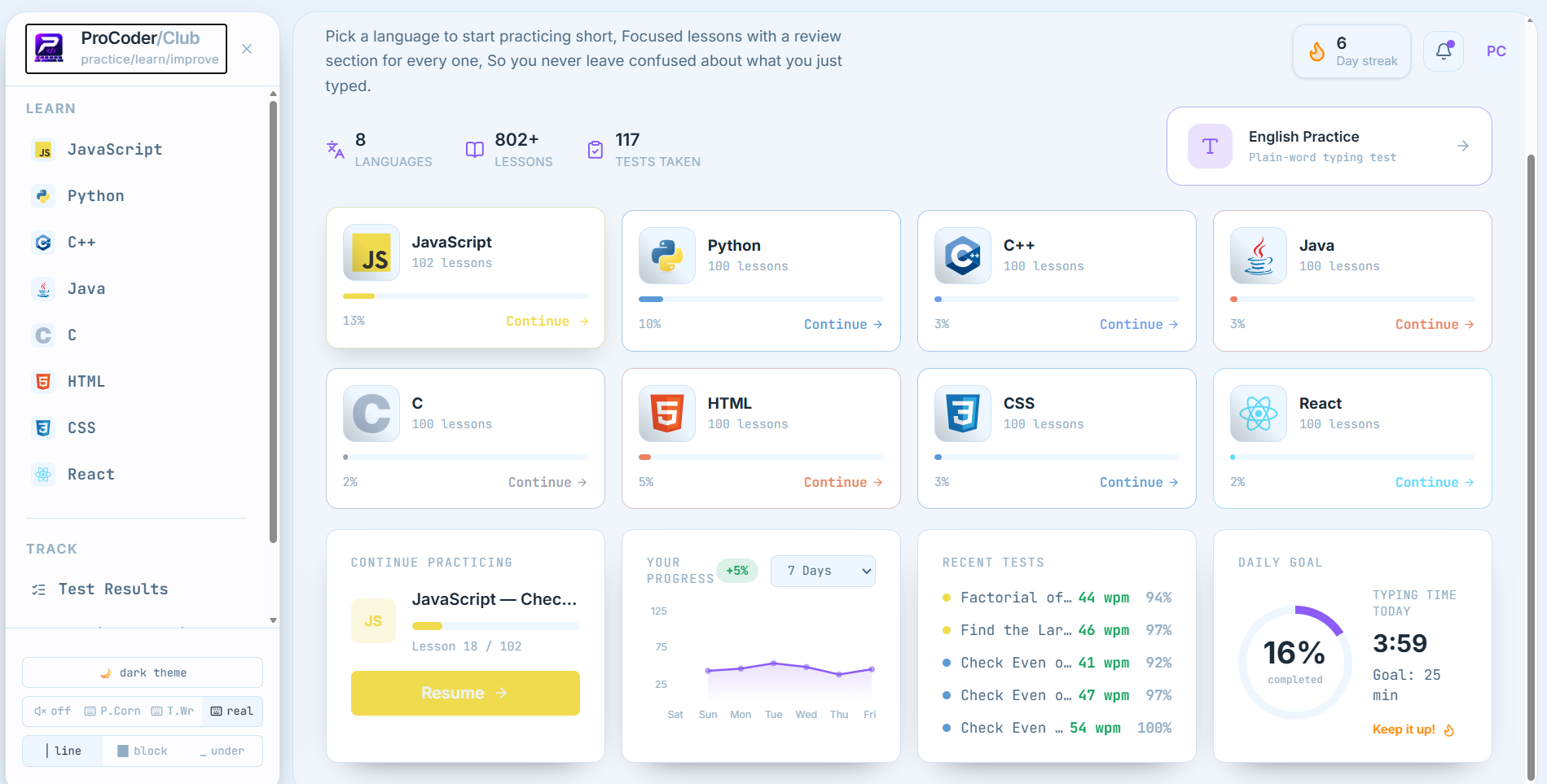Continue the React course
The width and height of the screenshot is (1547, 784).
[1435, 482]
